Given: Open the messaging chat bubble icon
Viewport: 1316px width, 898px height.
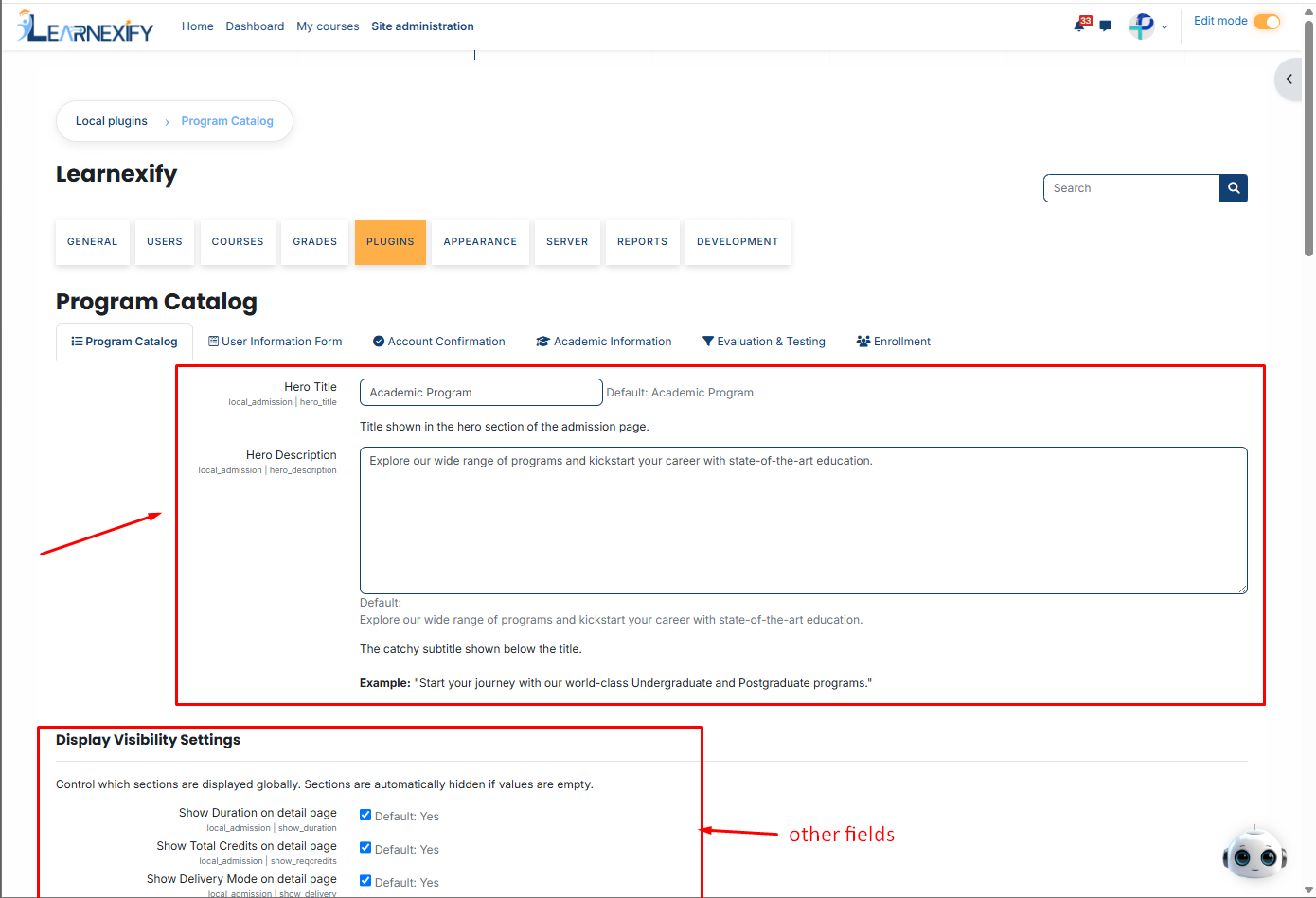Looking at the screenshot, I should tap(1105, 26).
